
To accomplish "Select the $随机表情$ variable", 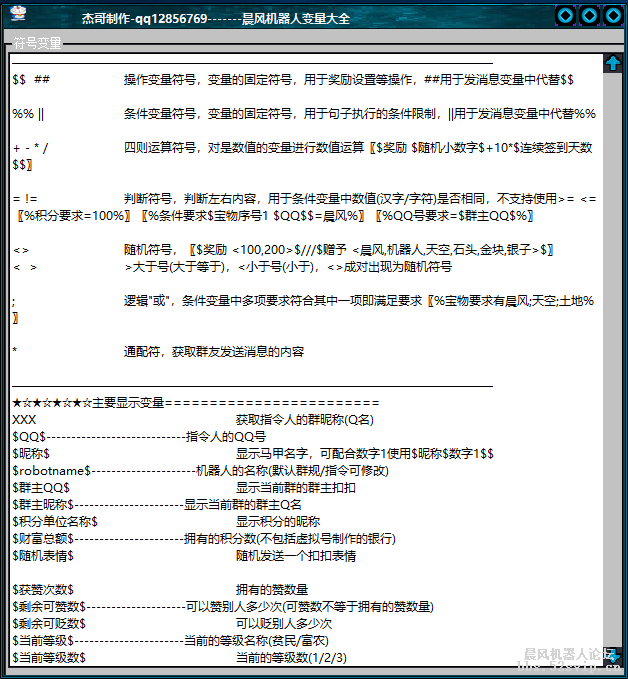I will point(43,556).
